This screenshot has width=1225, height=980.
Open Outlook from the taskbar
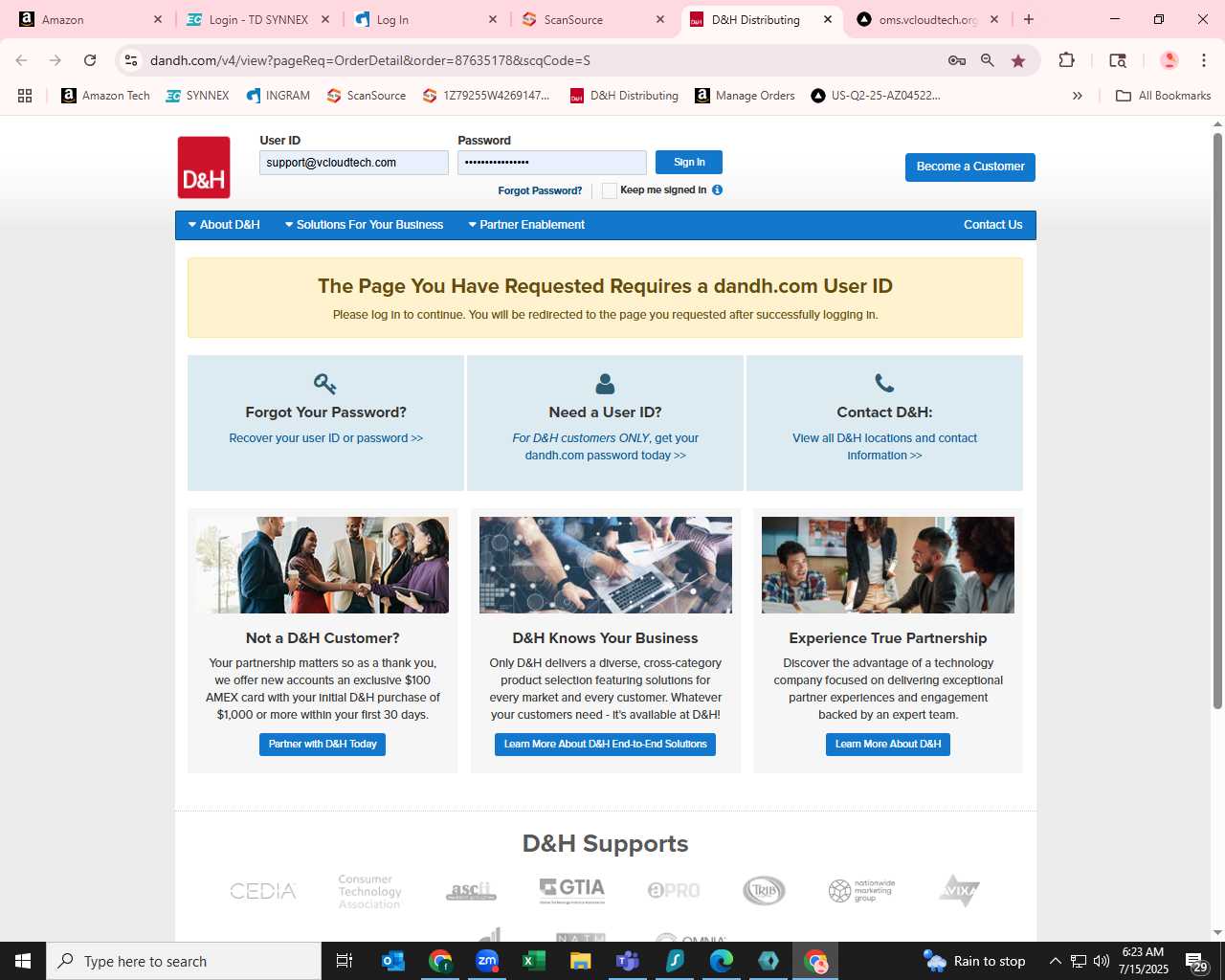393,961
